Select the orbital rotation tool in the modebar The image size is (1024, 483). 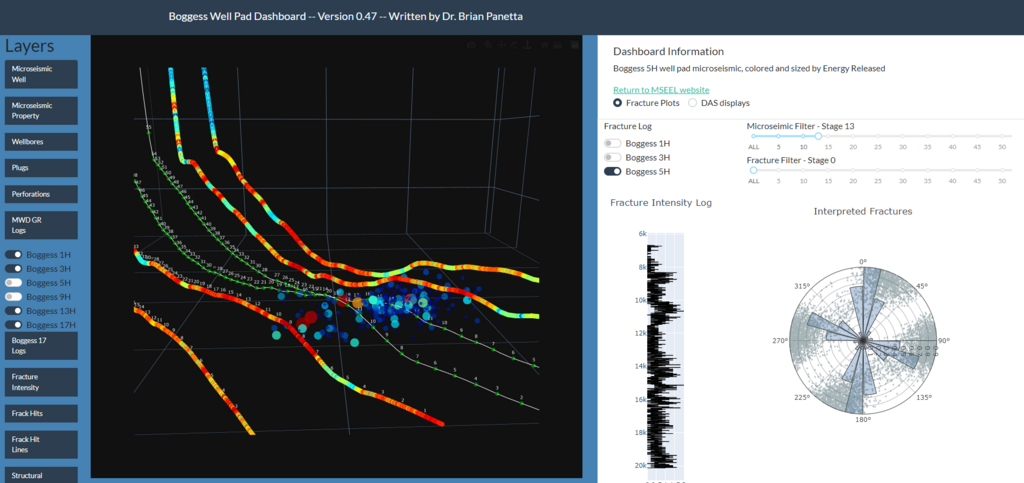[x=515, y=45]
